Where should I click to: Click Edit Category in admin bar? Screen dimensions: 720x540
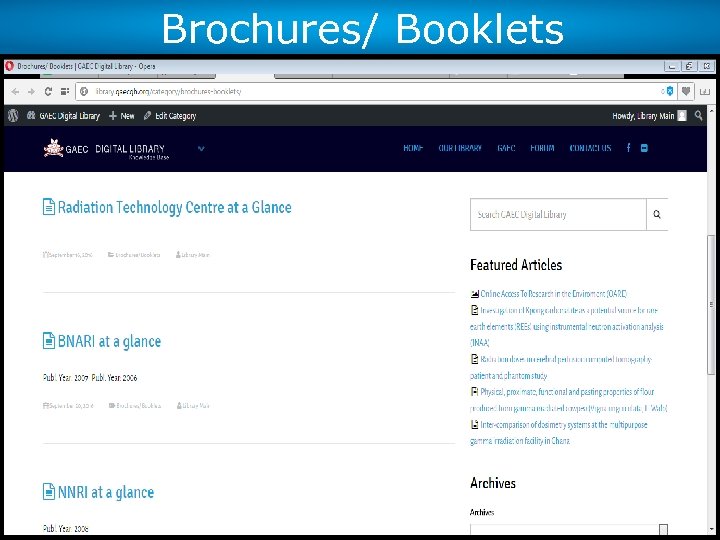click(170, 116)
